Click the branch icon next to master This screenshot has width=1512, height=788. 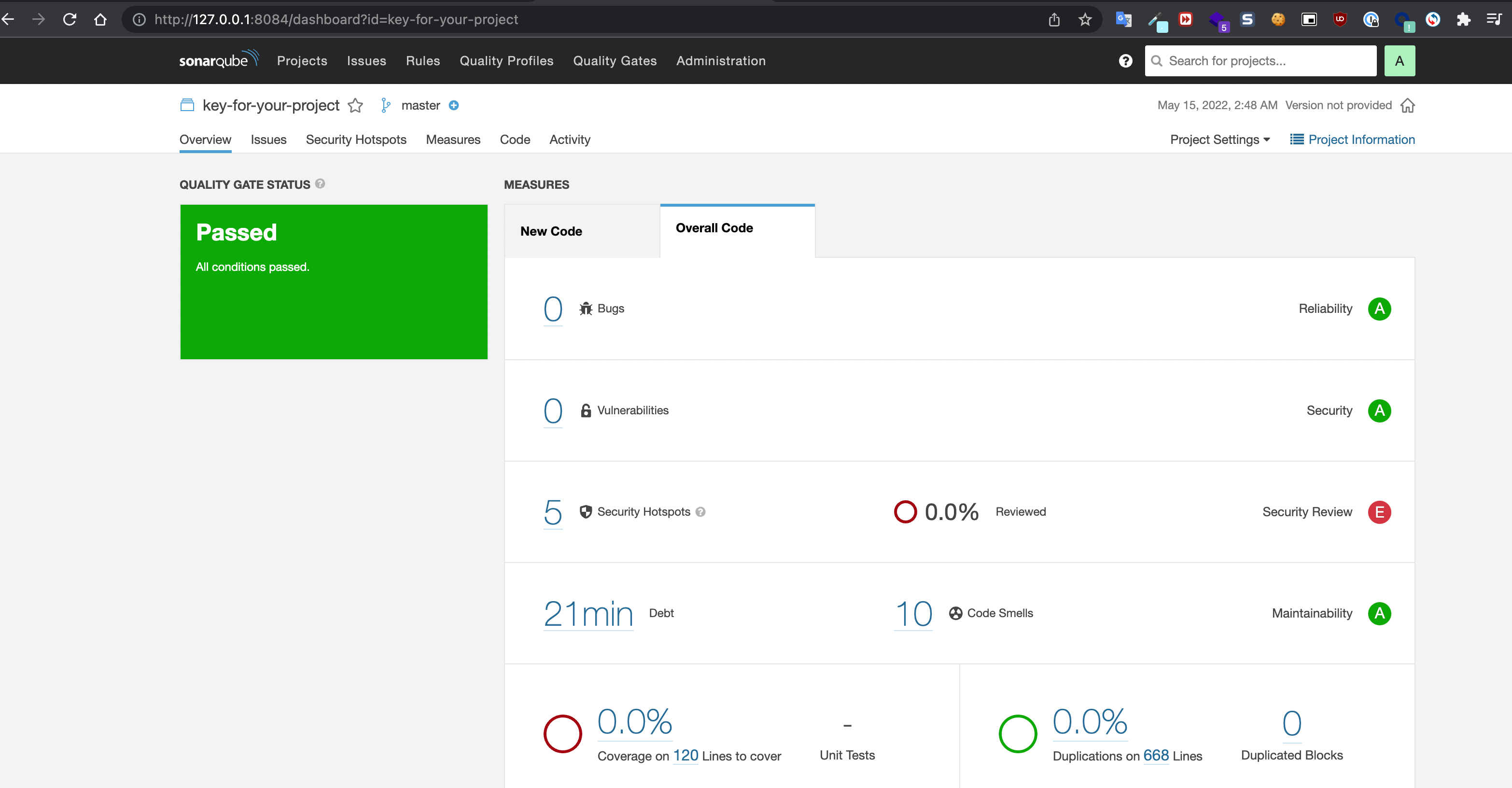click(386, 105)
